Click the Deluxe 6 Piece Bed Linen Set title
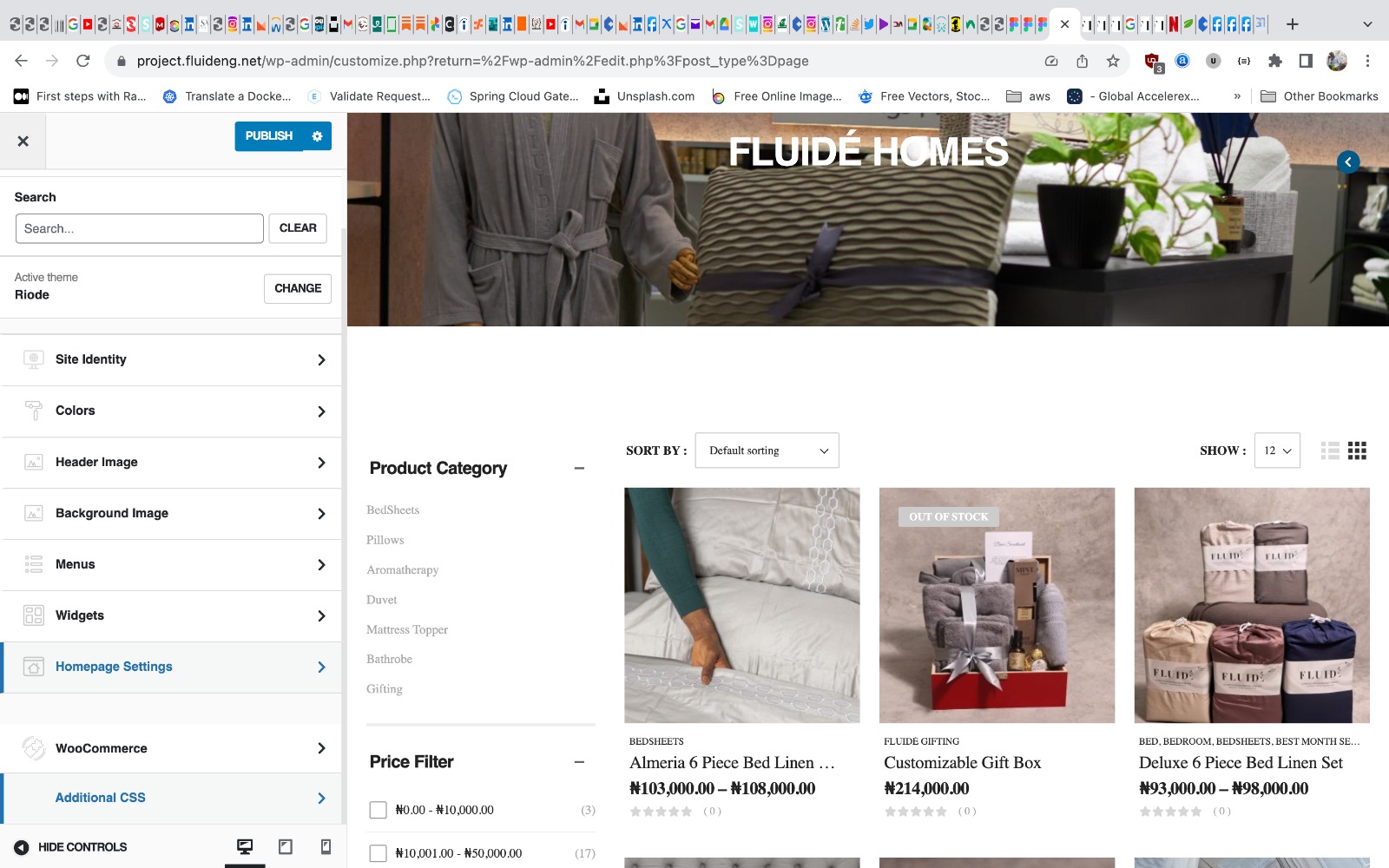1389x868 pixels. coord(1241,763)
